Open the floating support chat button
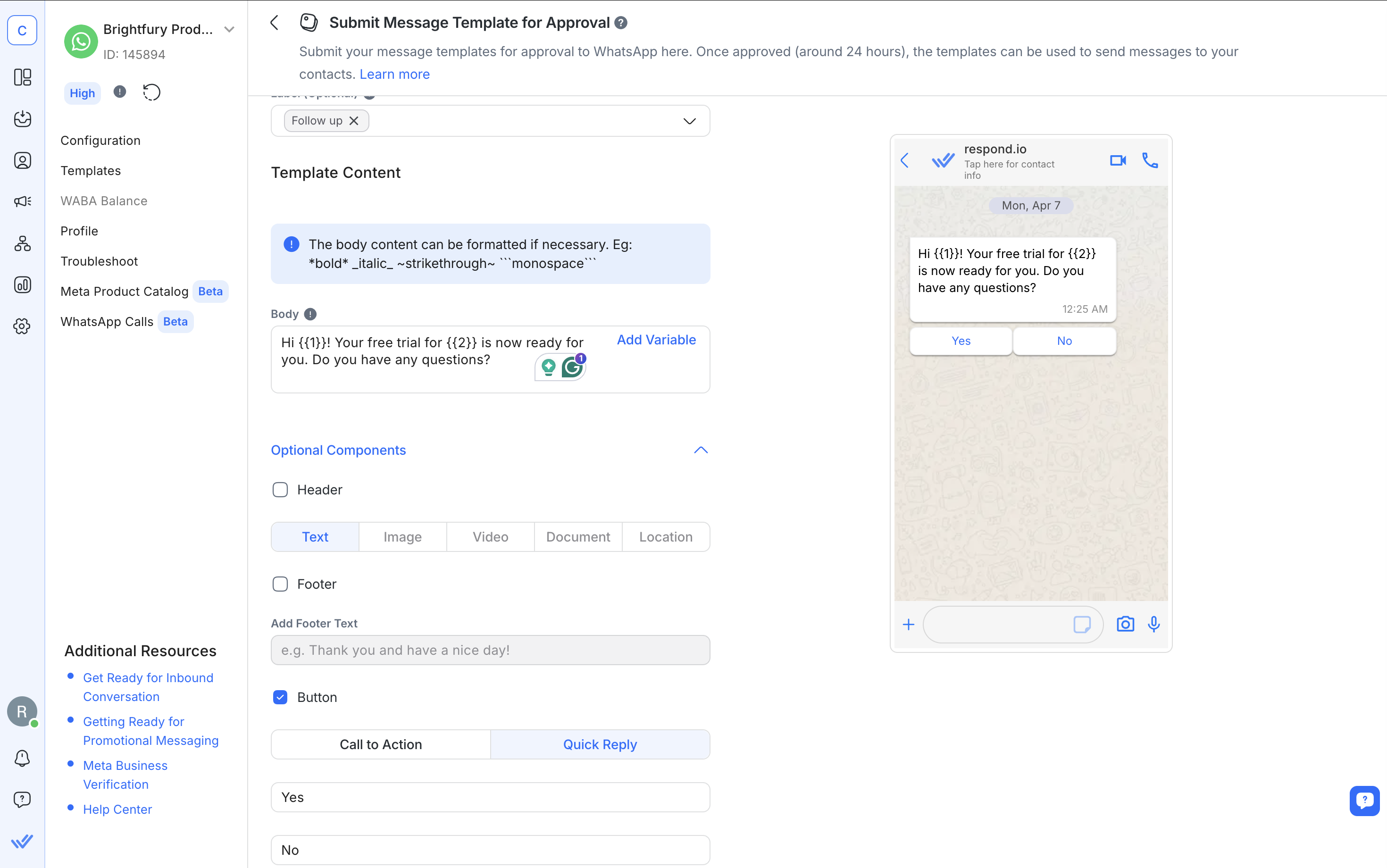Viewport: 1387px width, 868px height. click(1365, 800)
